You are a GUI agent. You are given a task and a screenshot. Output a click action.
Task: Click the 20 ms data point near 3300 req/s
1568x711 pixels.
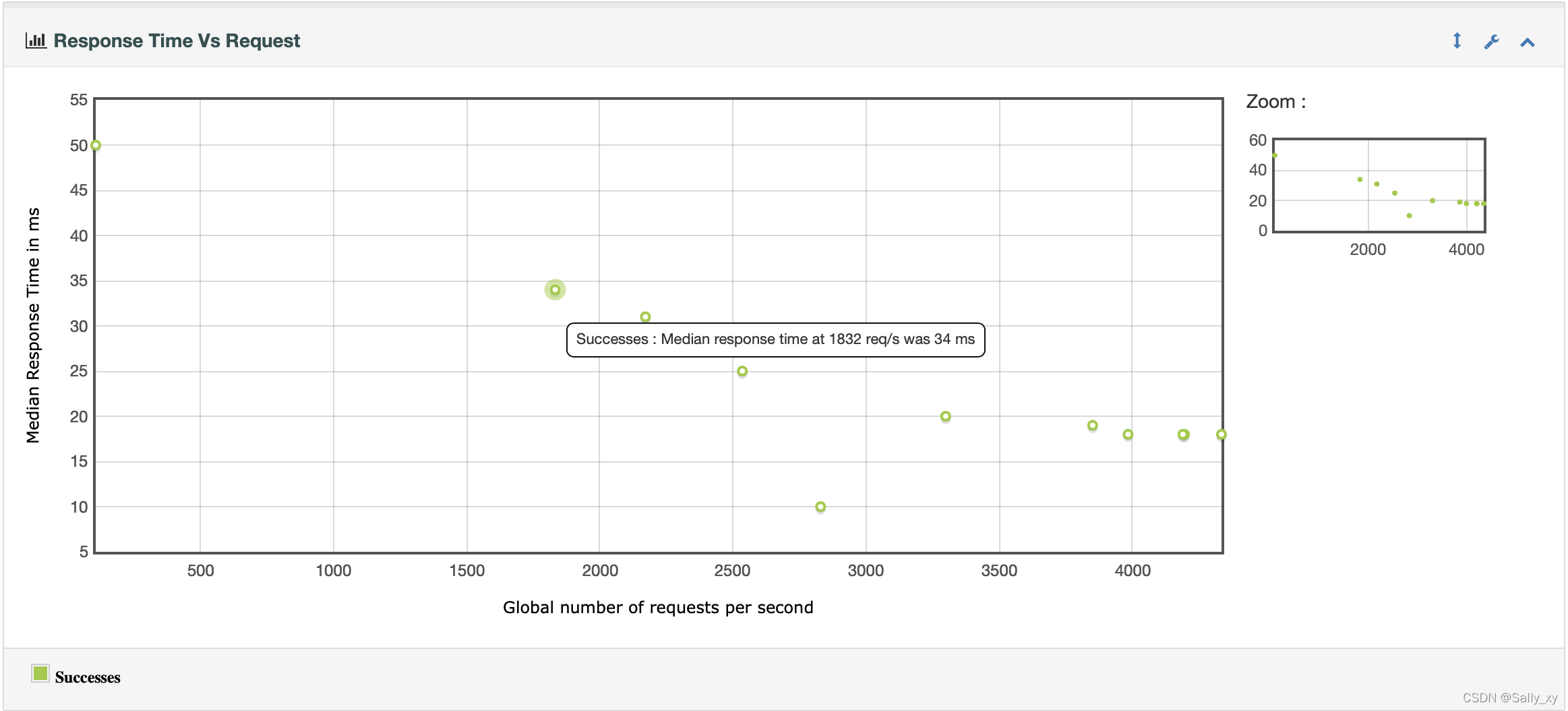click(946, 416)
